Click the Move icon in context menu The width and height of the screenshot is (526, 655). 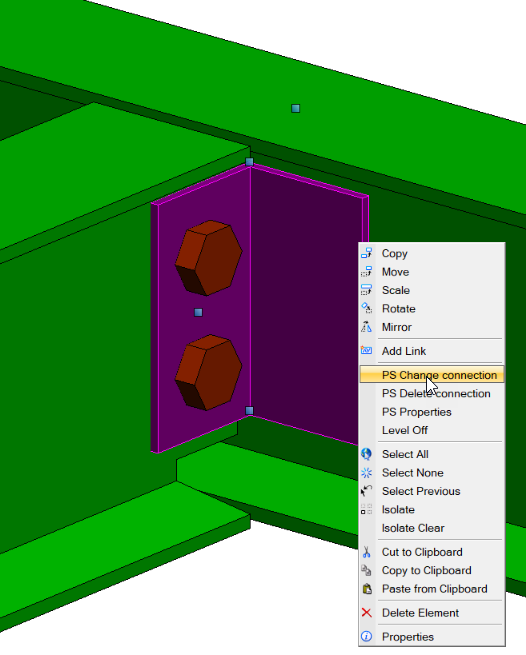(x=366, y=272)
